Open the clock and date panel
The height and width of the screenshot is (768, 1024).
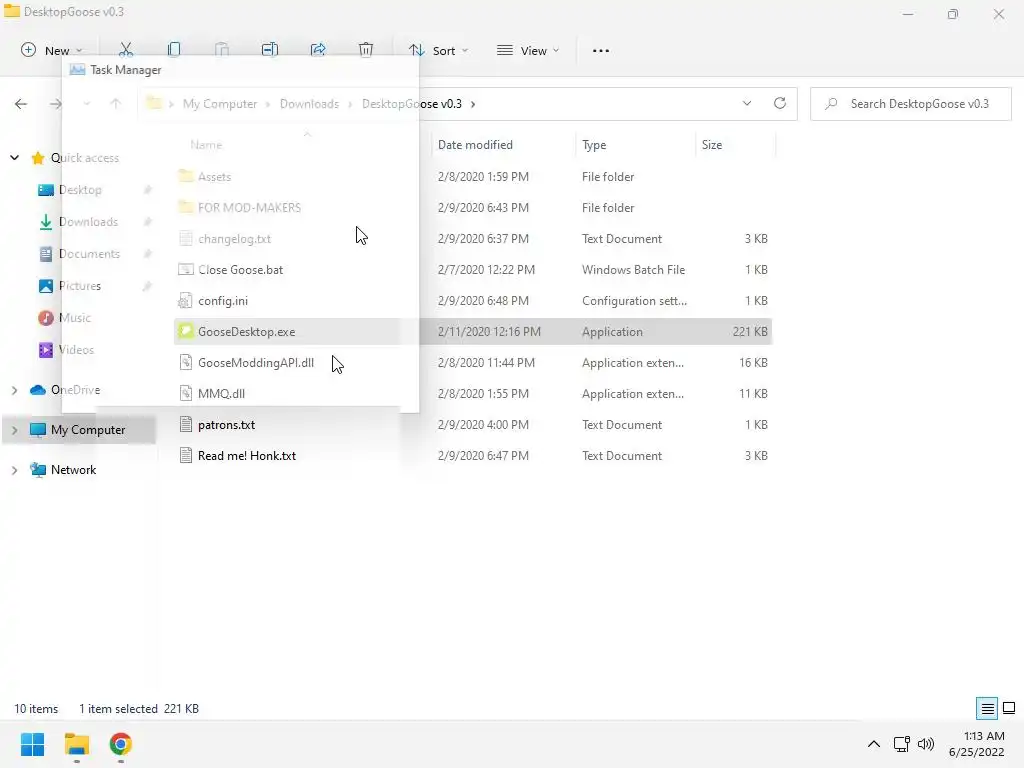(976, 744)
